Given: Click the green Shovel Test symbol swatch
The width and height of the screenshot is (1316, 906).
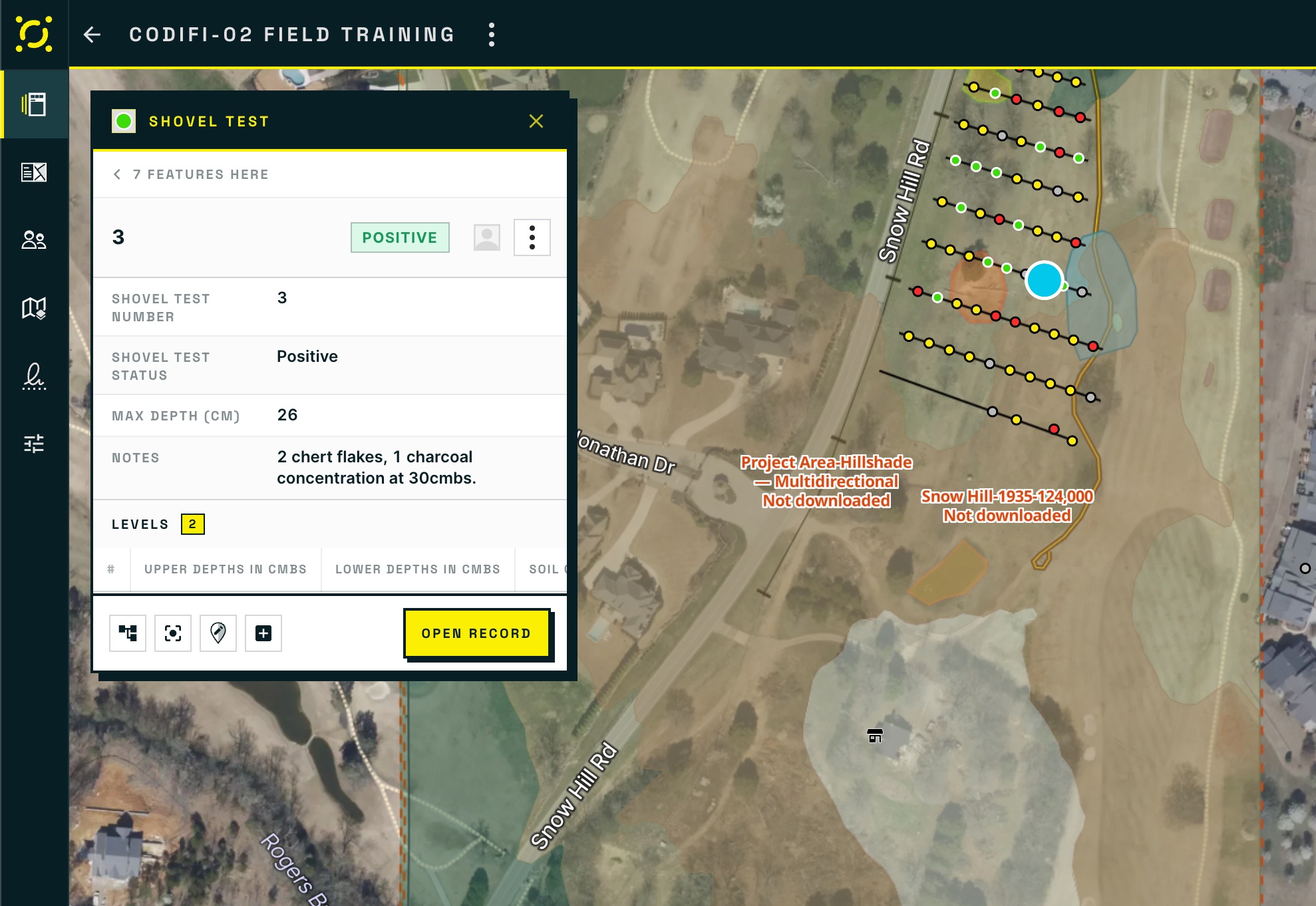Looking at the screenshot, I should point(124,121).
